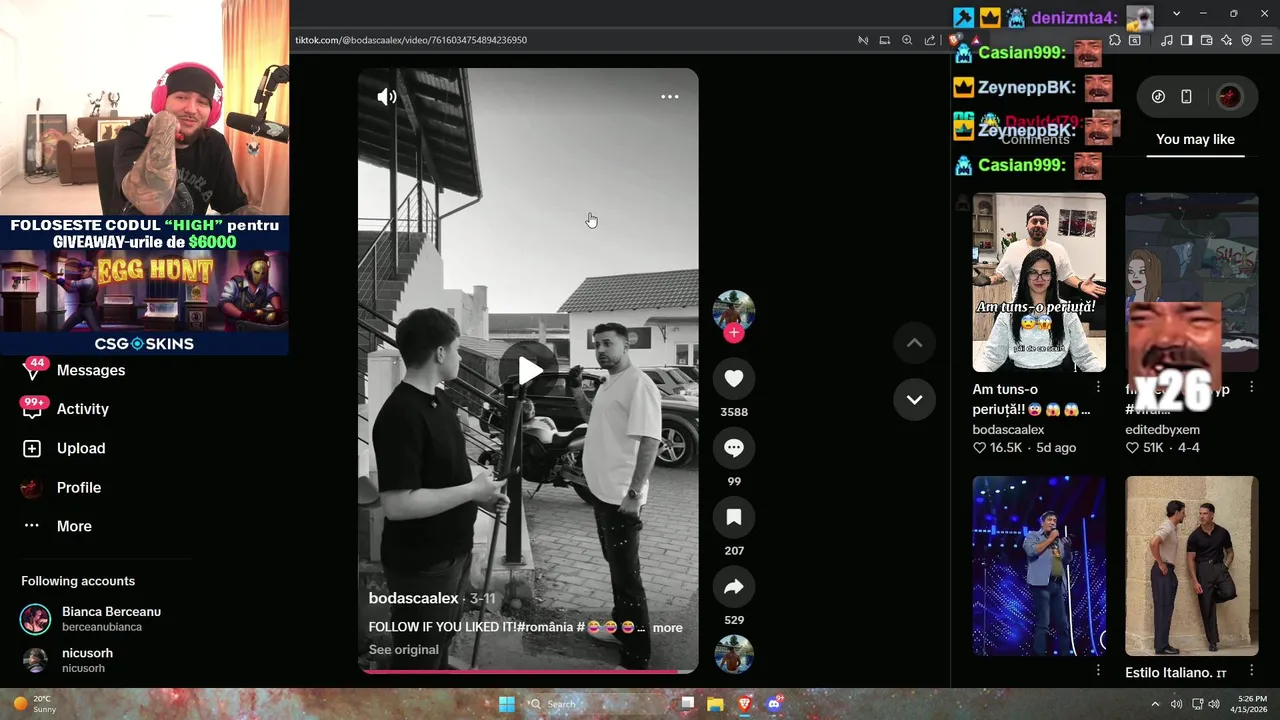Open the browser hamburger menu
Viewport: 1280px width, 720px height.
[1267, 40]
